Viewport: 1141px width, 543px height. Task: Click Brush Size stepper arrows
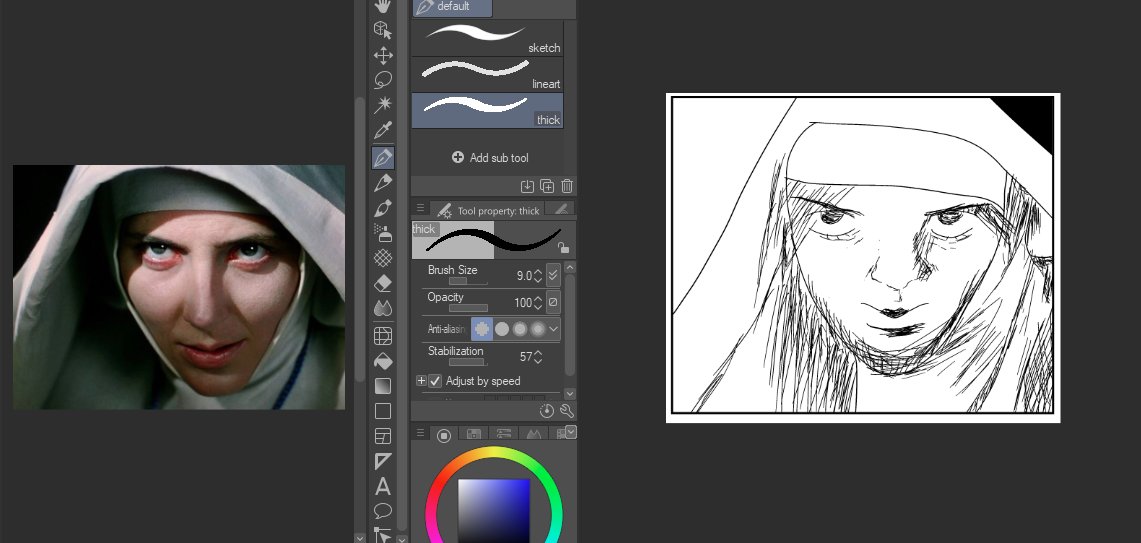538,276
